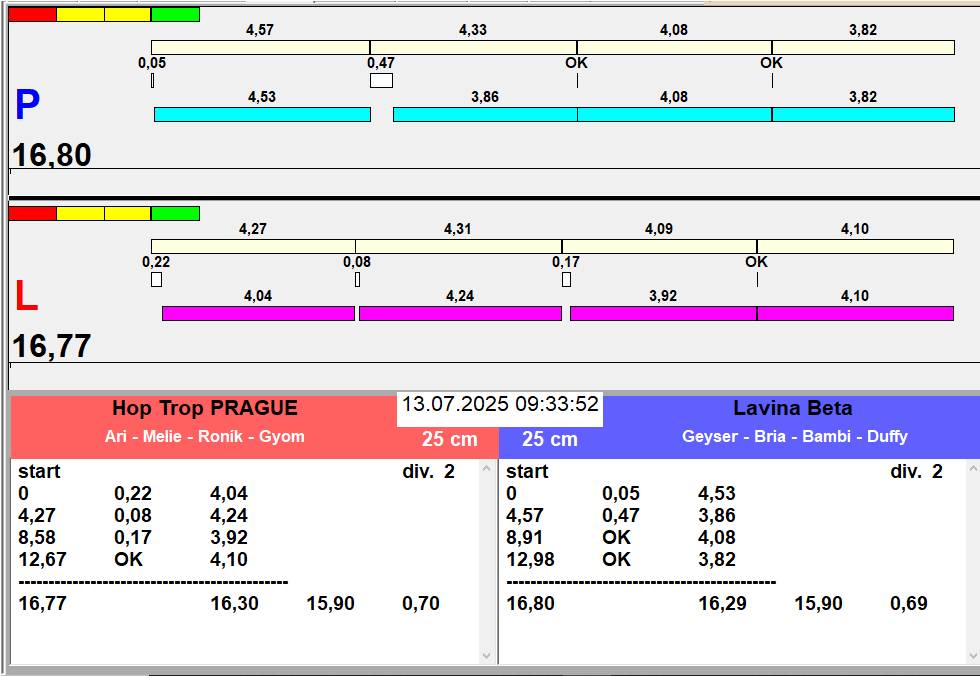Click the 25 cm jump height on blue header

(x=549, y=439)
